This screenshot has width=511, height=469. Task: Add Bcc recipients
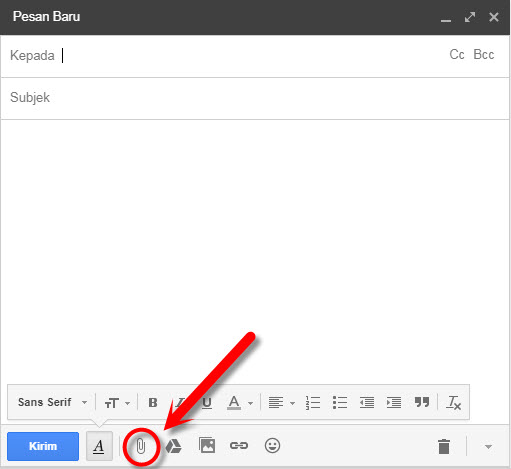coord(484,55)
